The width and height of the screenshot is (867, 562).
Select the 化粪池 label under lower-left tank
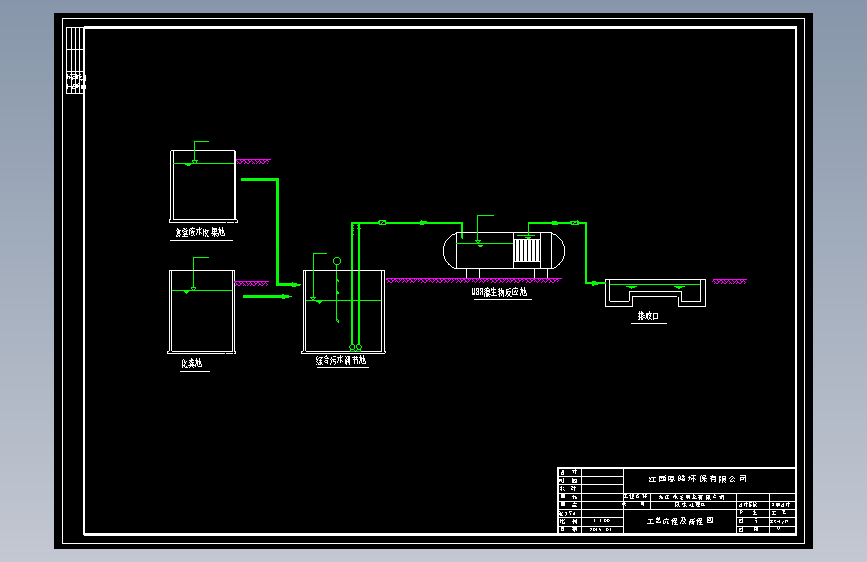coord(192,363)
